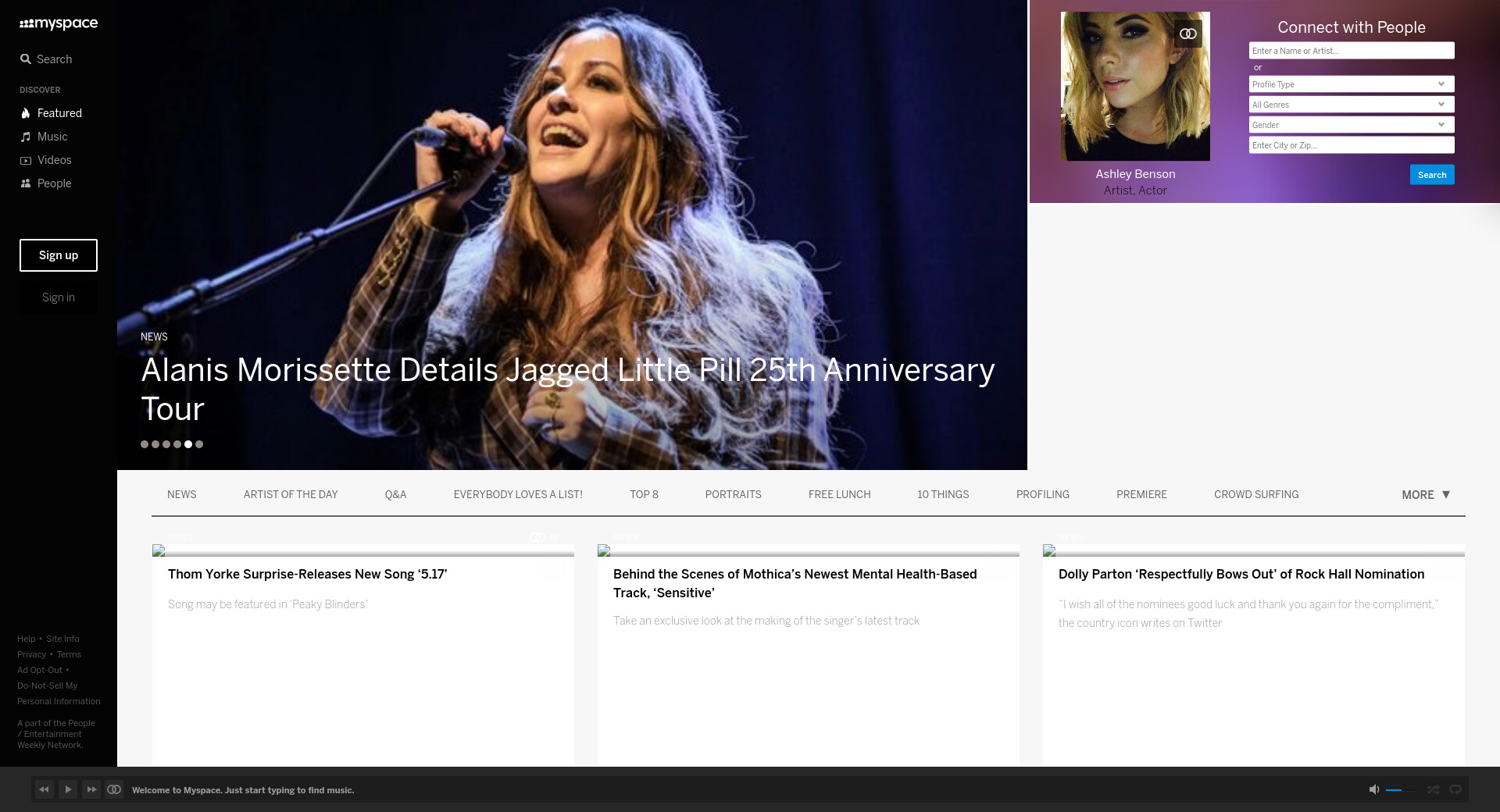The width and height of the screenshot is (1500, 812).
Task: Select the Music item in Discover
Action: (x=52, y=137)
